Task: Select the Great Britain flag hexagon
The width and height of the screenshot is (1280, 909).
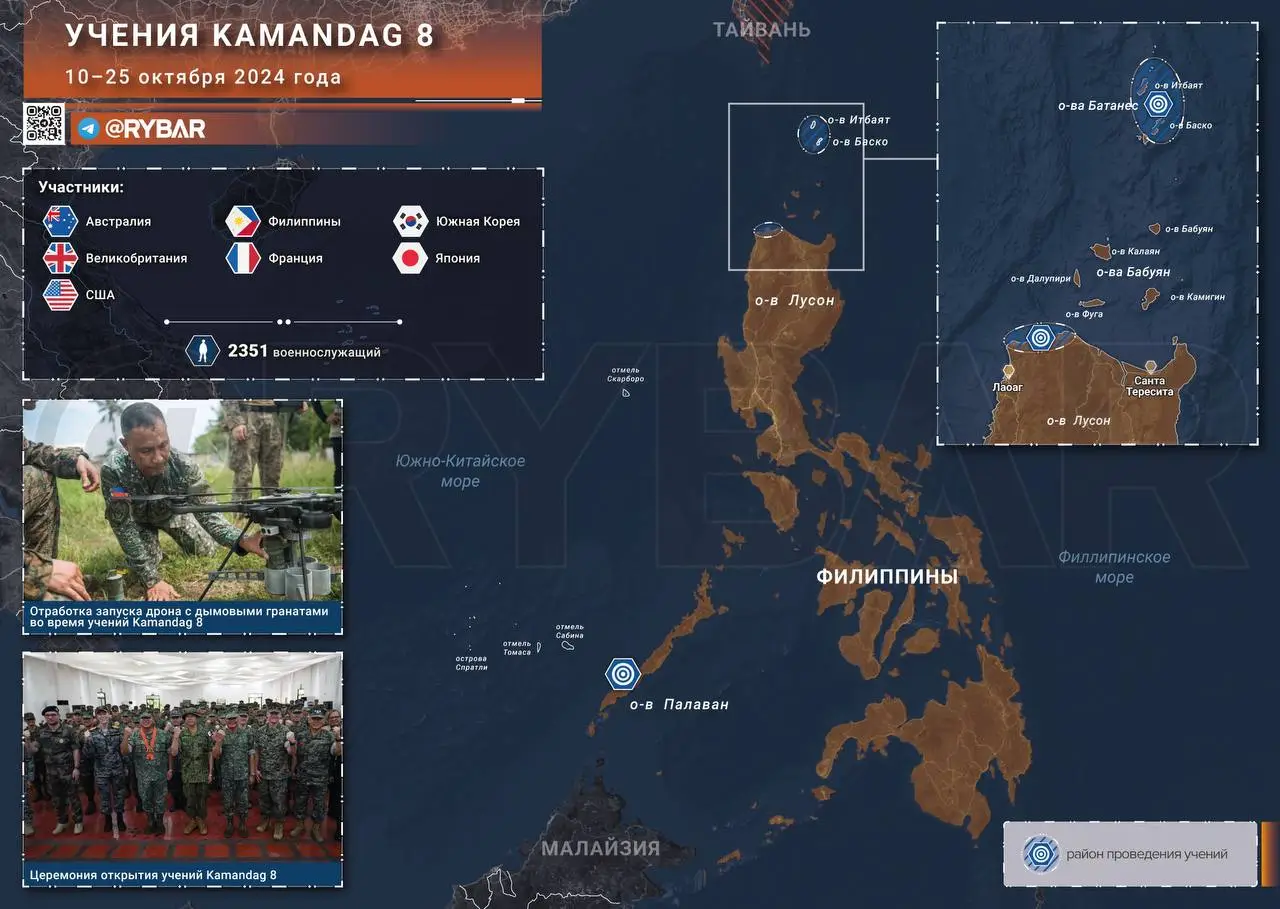Action: (x=60, y=258)
